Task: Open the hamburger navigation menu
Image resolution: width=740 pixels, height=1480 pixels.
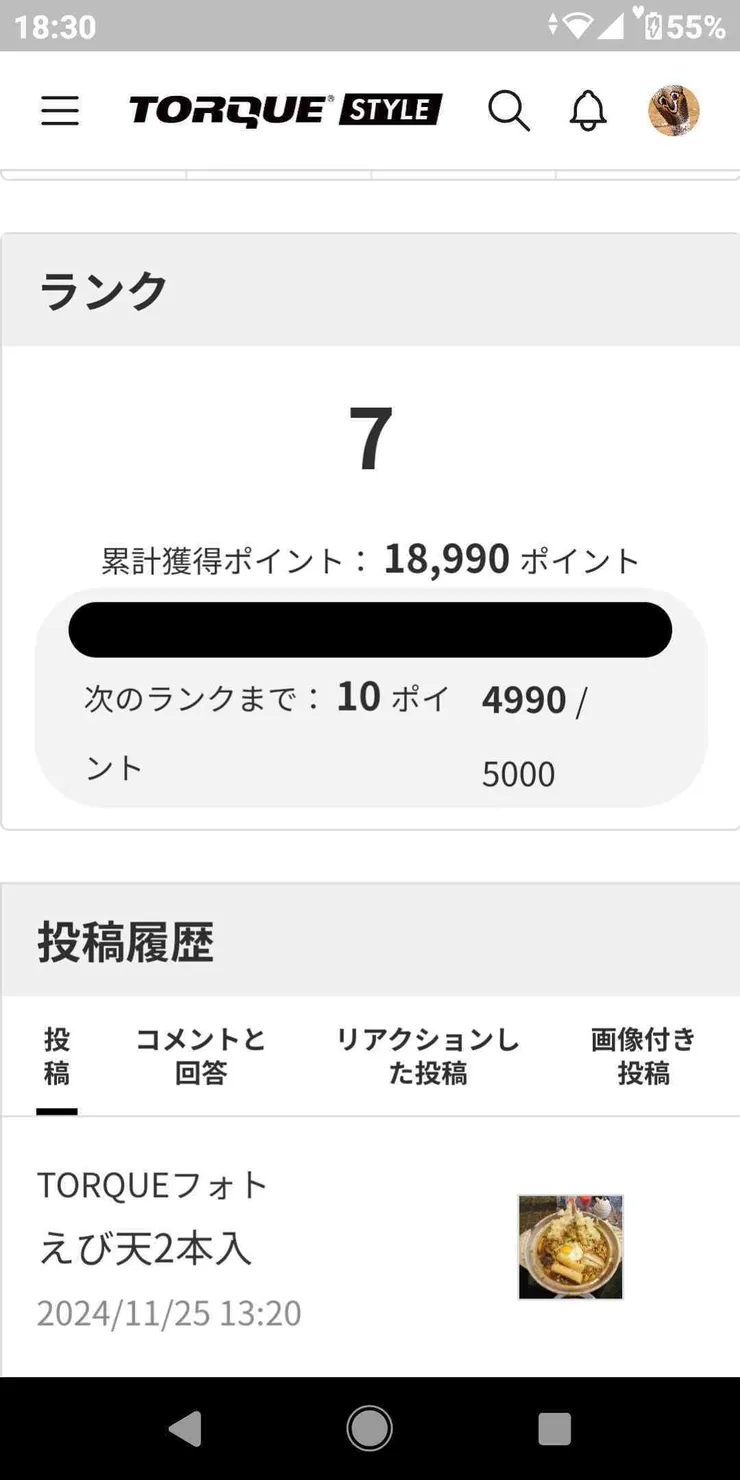Action: point(60,111)
